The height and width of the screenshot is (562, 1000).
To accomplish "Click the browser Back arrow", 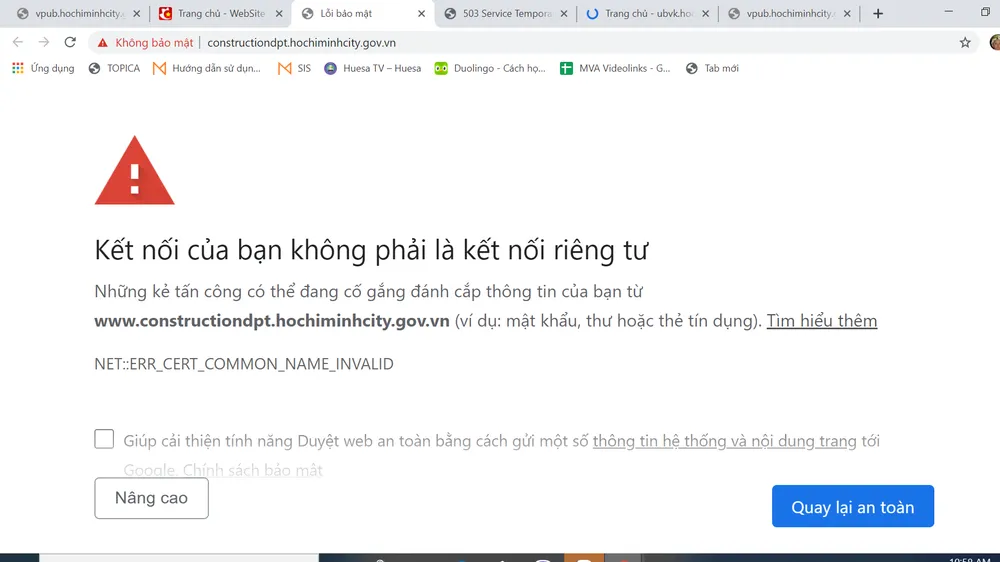I will pyautogui.click(x=17, y=43).
